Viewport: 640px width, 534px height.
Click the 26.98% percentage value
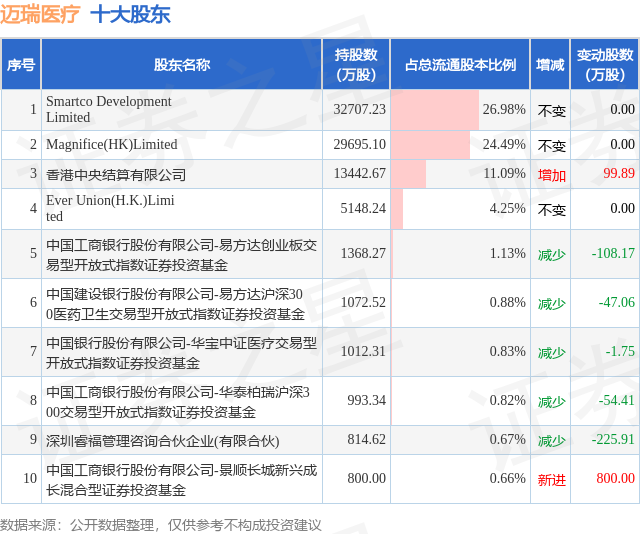[504, 109]
